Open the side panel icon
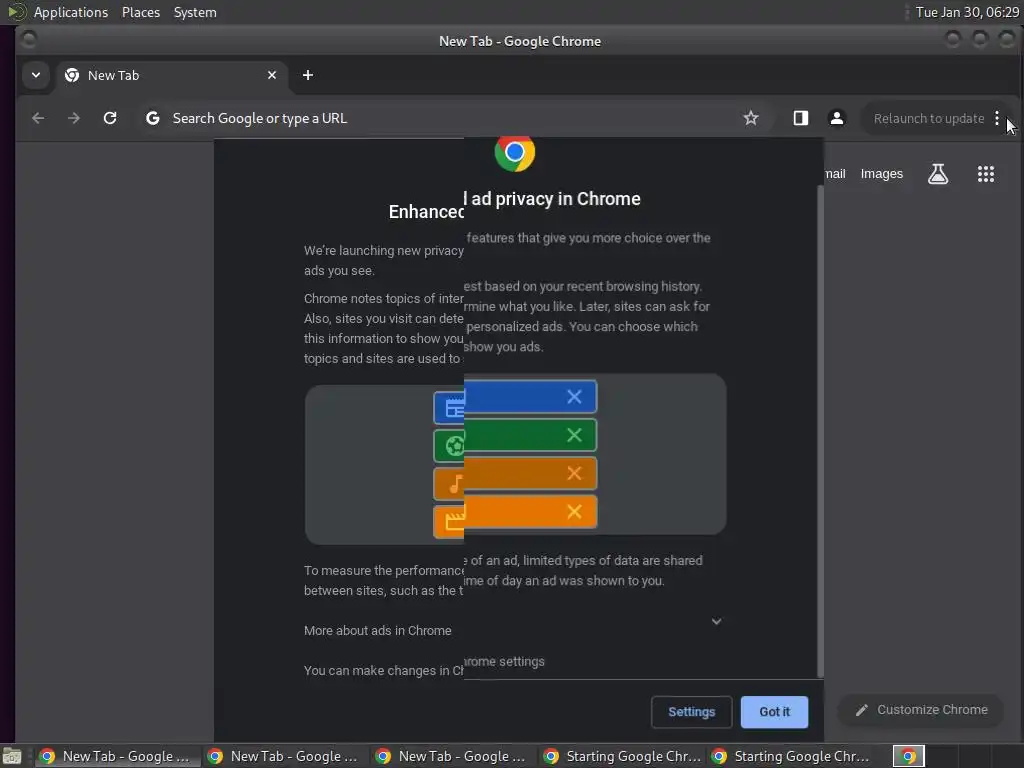Image resolution: width=1024 pixels, height=768 pixels. click(801, 118)
